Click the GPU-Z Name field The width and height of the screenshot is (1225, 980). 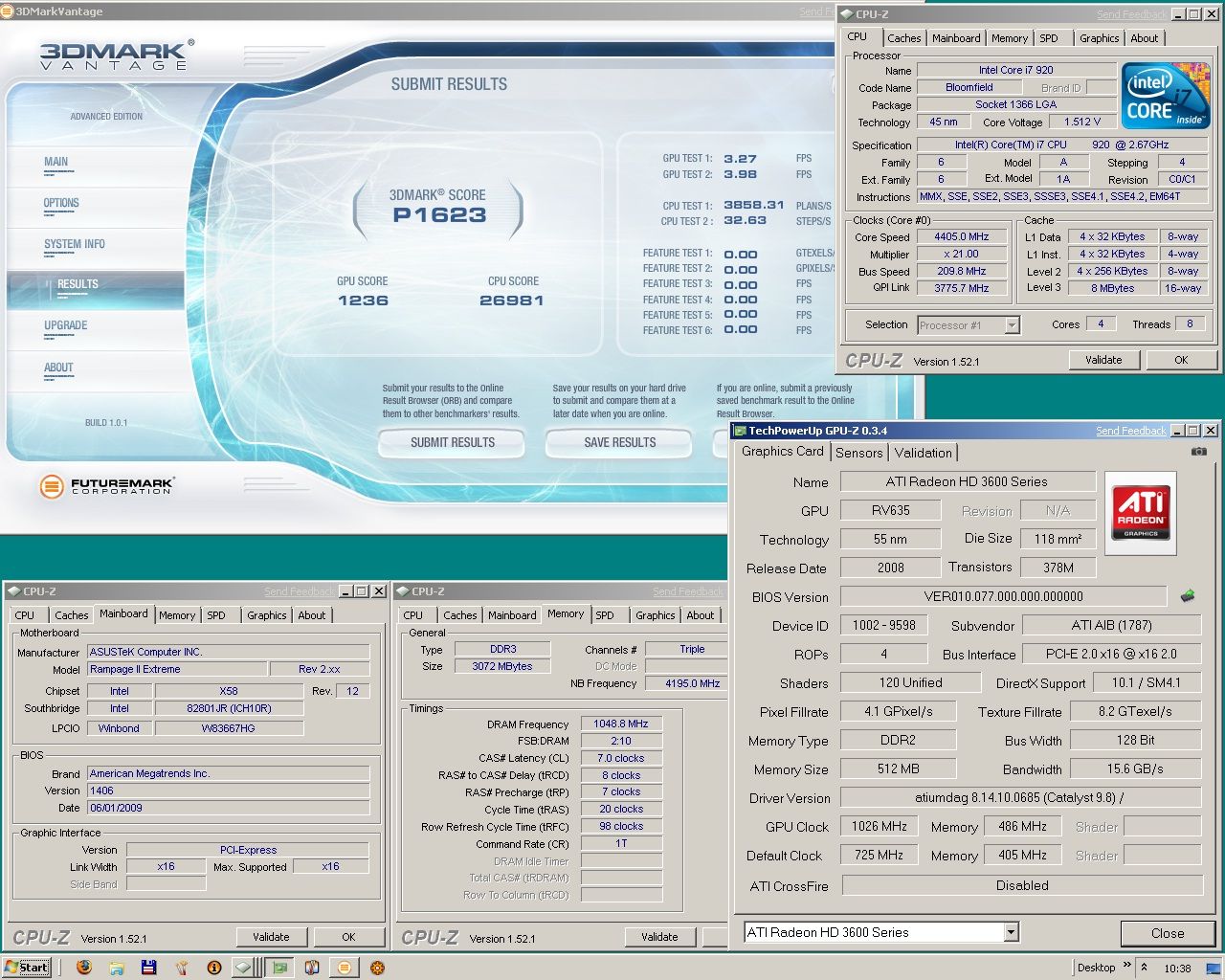[x=968, y=481]
